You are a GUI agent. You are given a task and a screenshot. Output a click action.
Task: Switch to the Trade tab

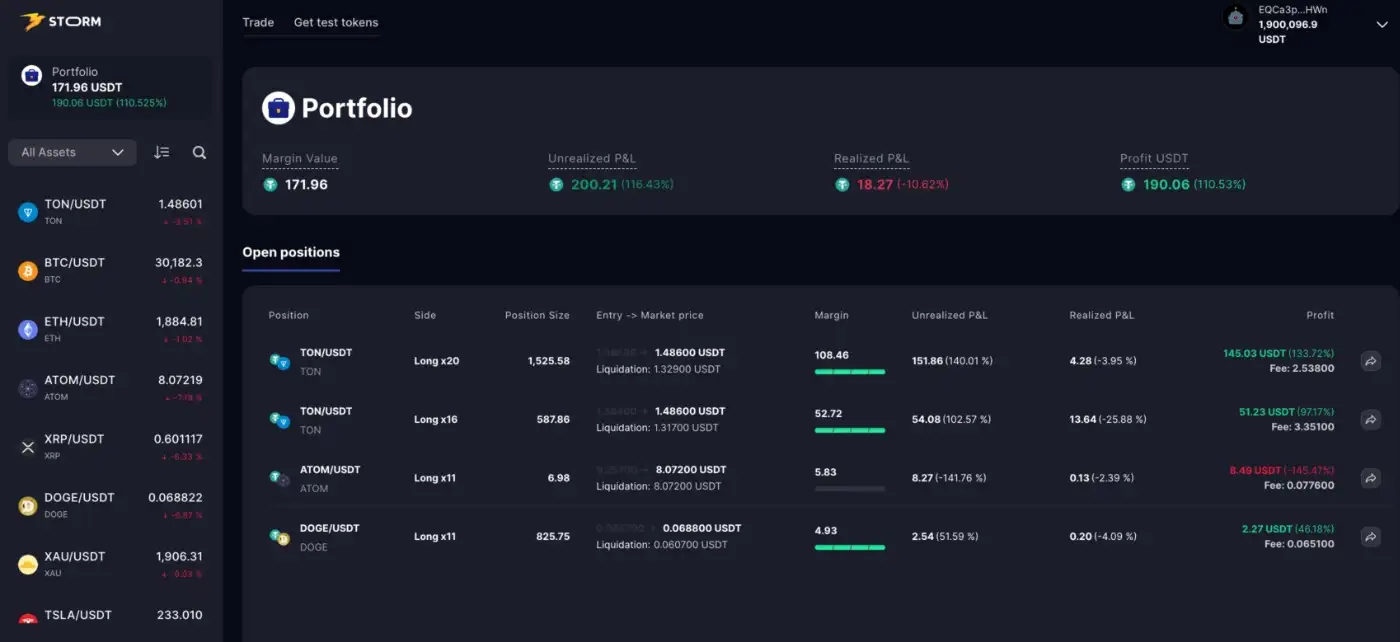(x=258, y=22)
